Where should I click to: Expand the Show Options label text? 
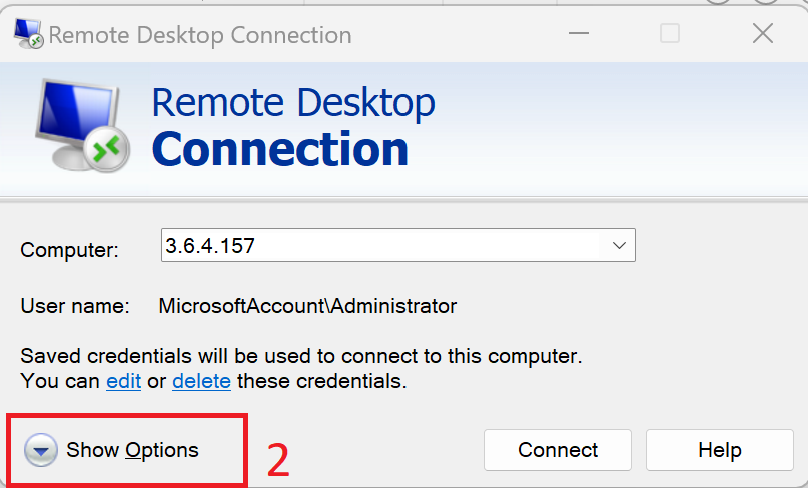tap(132, 450)
